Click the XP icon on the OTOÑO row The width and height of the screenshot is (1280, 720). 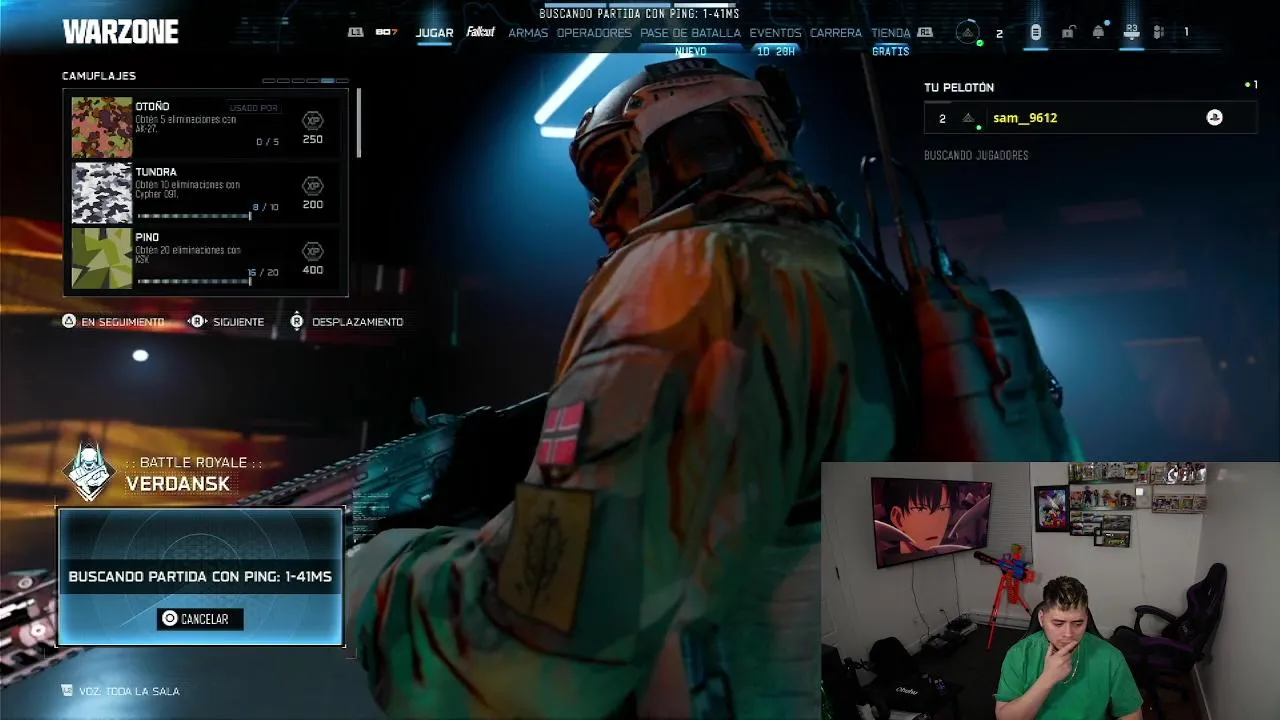tap(313, 120)
